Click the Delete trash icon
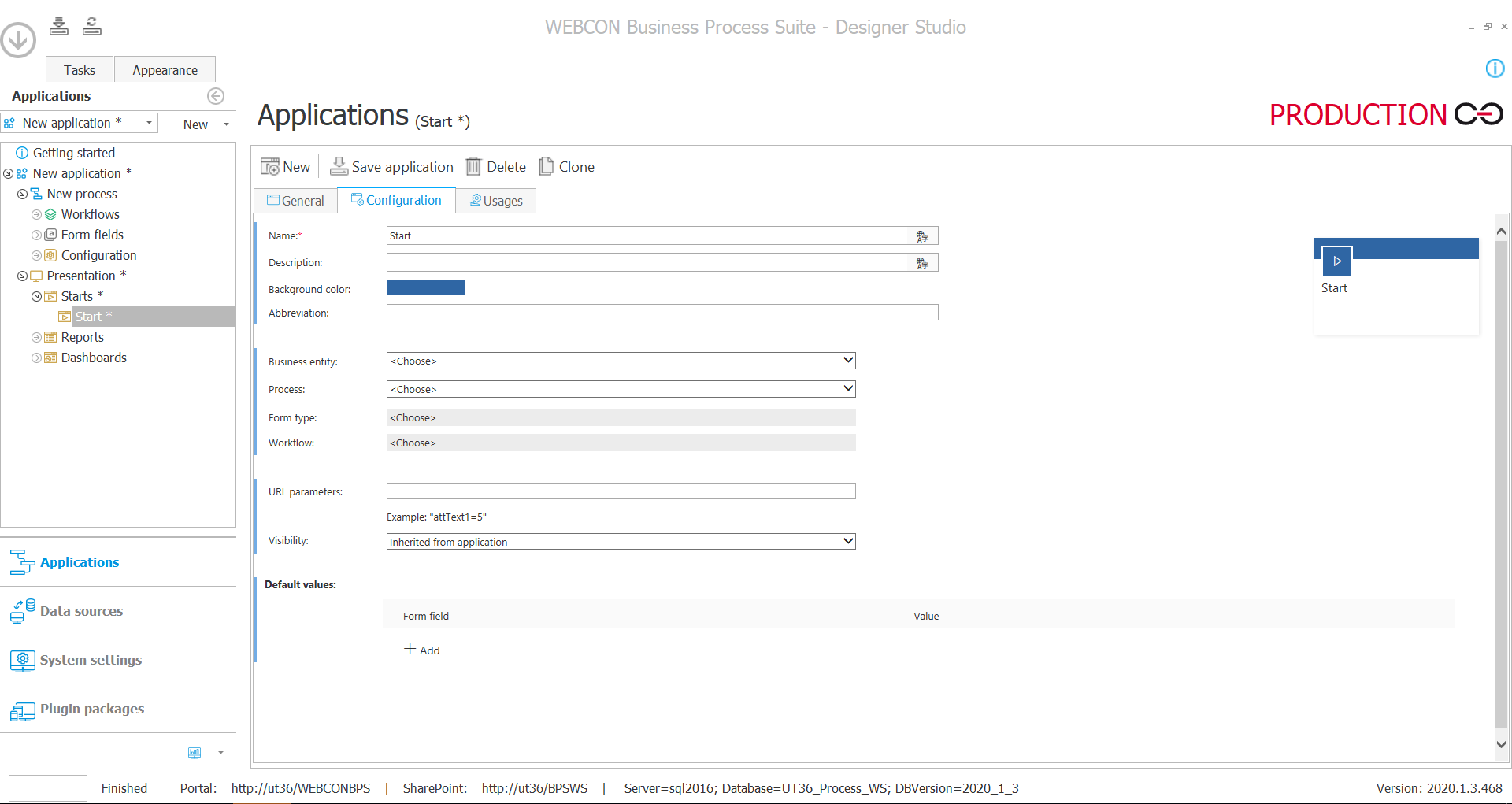The width and height of the screenshot is (1512, 804). [x=473, y=166]
